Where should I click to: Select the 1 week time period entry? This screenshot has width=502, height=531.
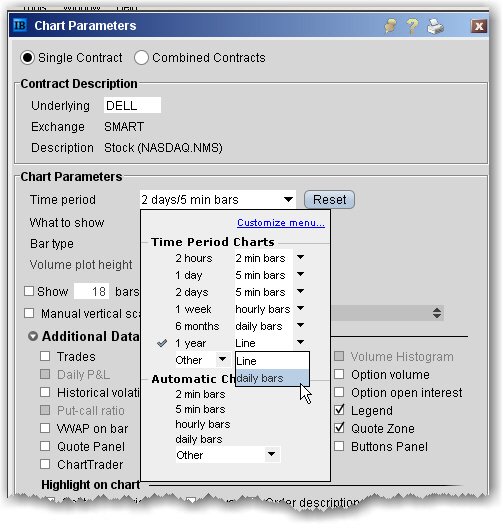[193, 309]
